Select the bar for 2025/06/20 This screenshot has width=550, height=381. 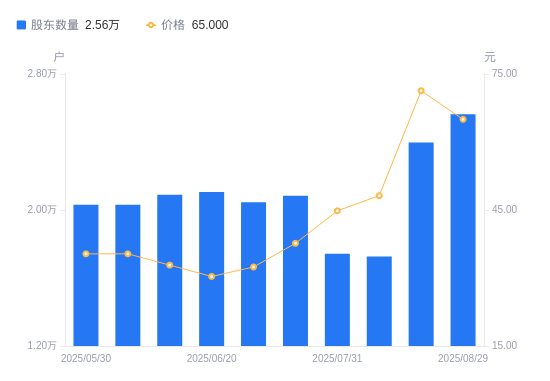click(212, 269)
